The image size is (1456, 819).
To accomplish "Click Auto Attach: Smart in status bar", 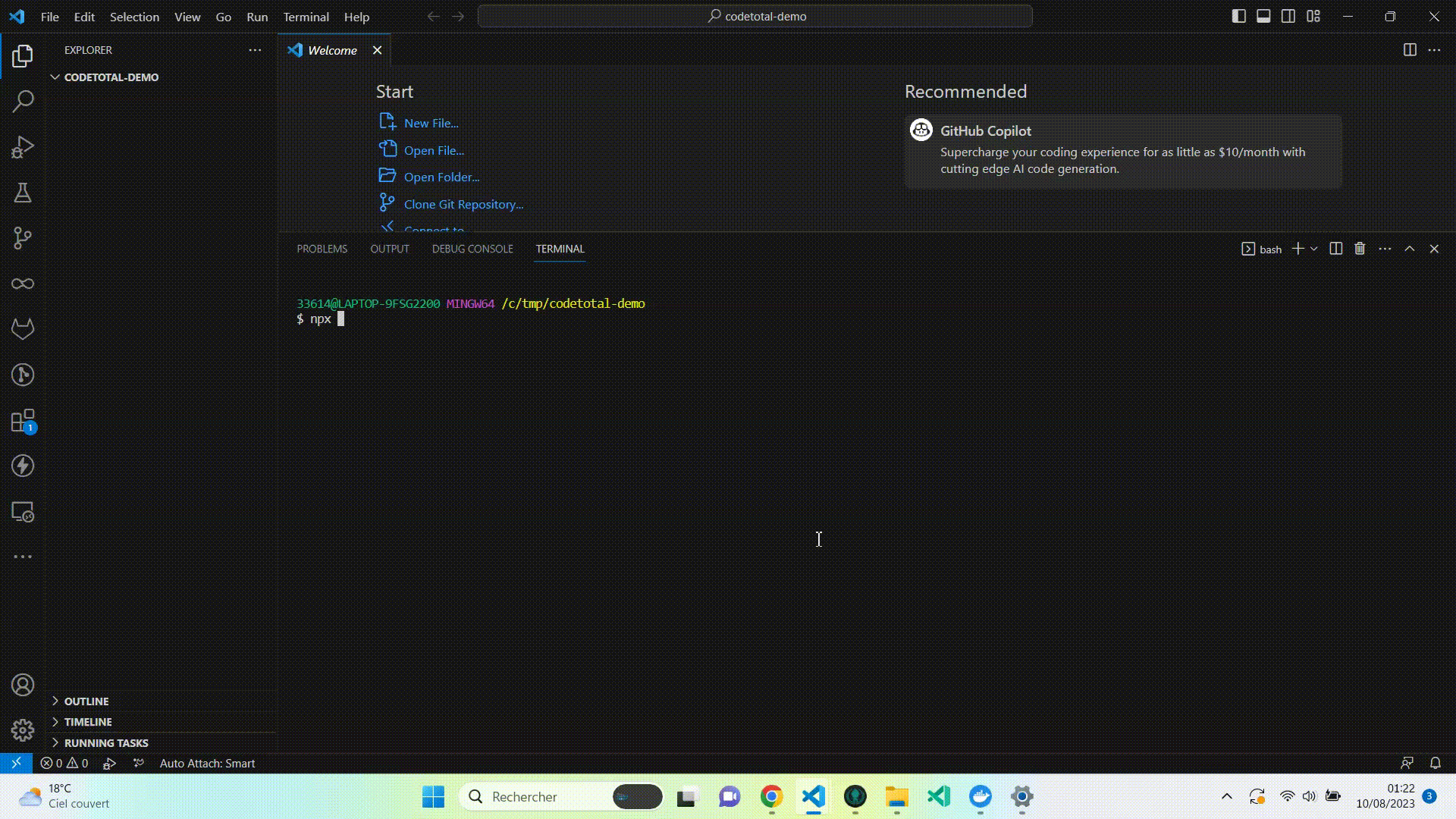I will tap(207, 763).
